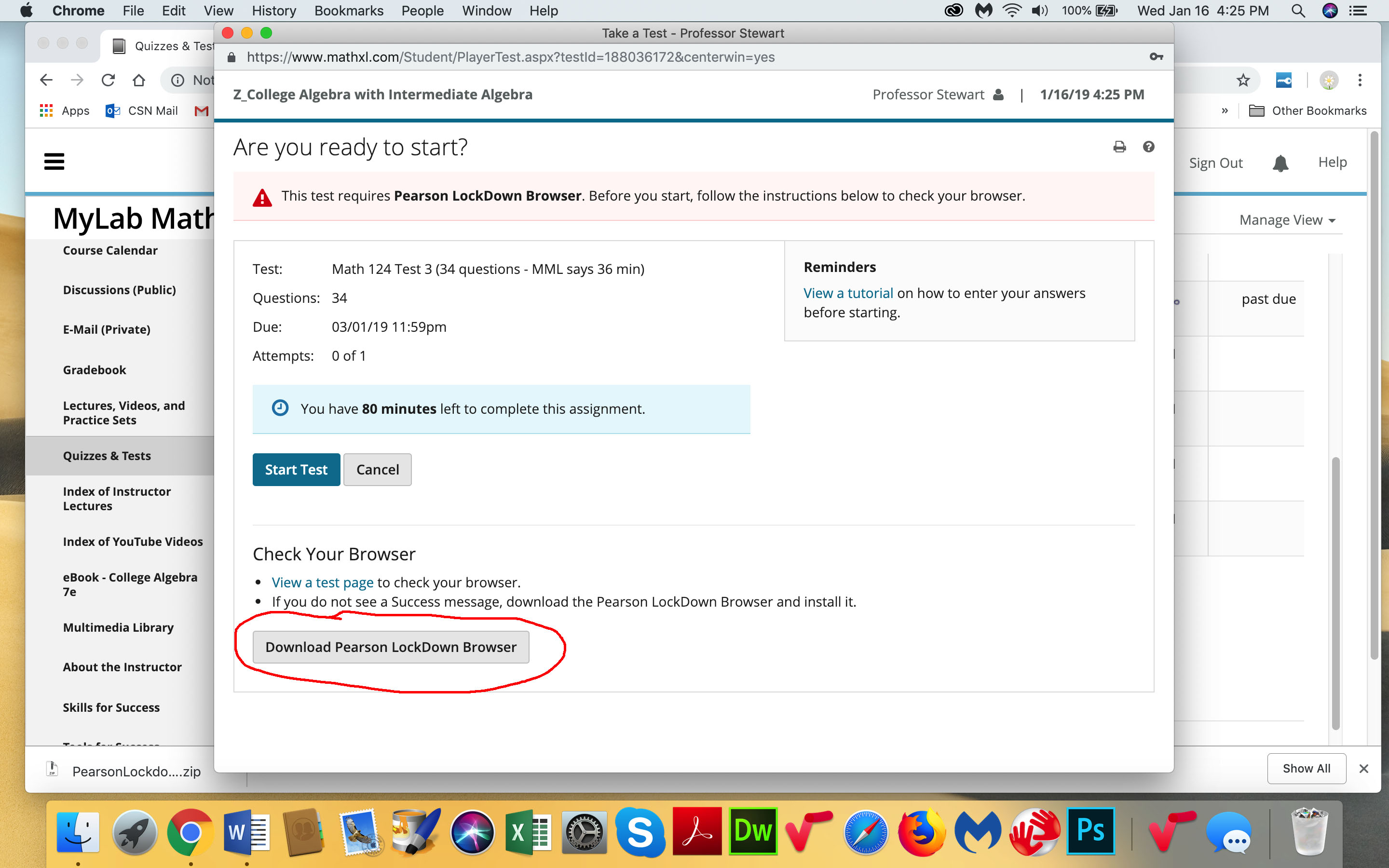Bookmark page with the star icon
This screenshot has width=1389, height=868.
[x=1243, y=81]
